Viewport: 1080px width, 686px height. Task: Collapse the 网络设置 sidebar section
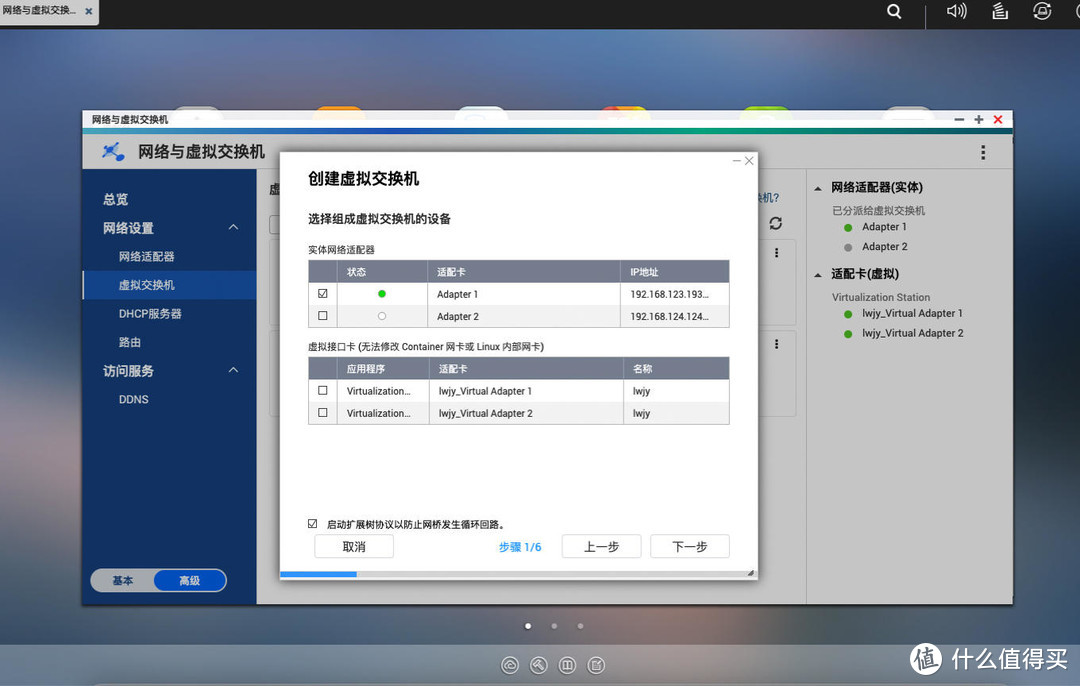[233, 227]
